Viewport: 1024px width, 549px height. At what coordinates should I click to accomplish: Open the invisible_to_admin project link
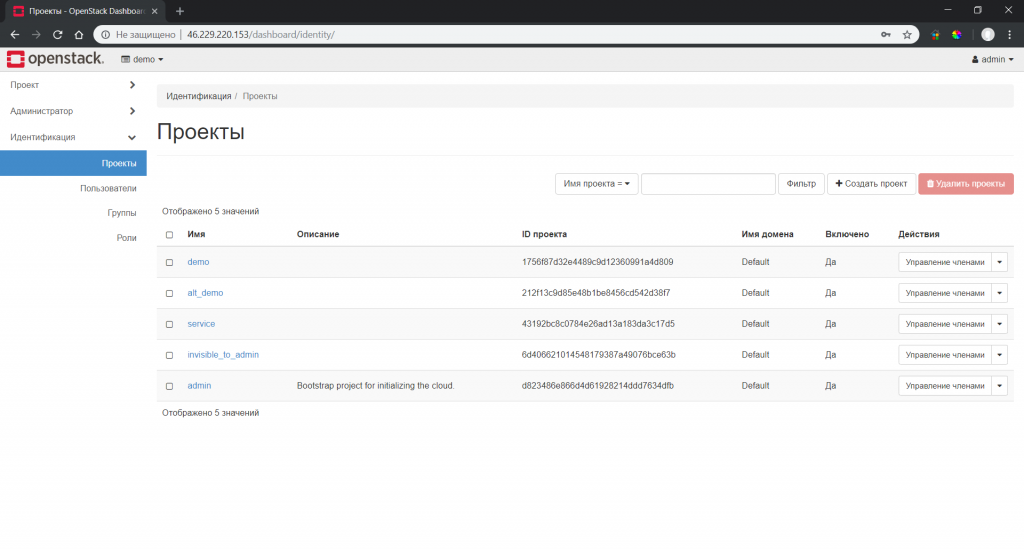click(223, 355)
